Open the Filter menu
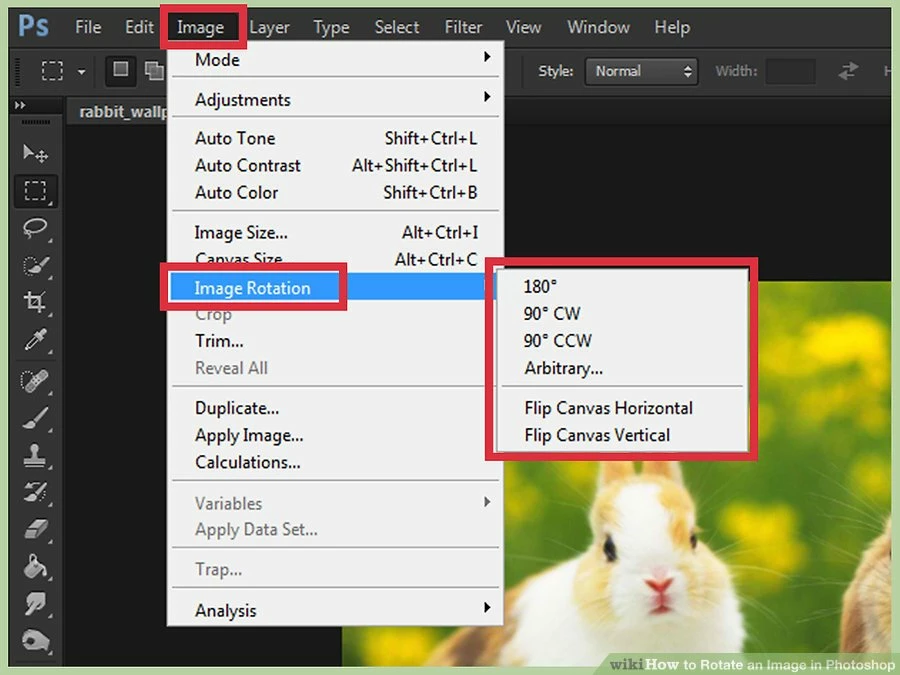 (463, 27)
